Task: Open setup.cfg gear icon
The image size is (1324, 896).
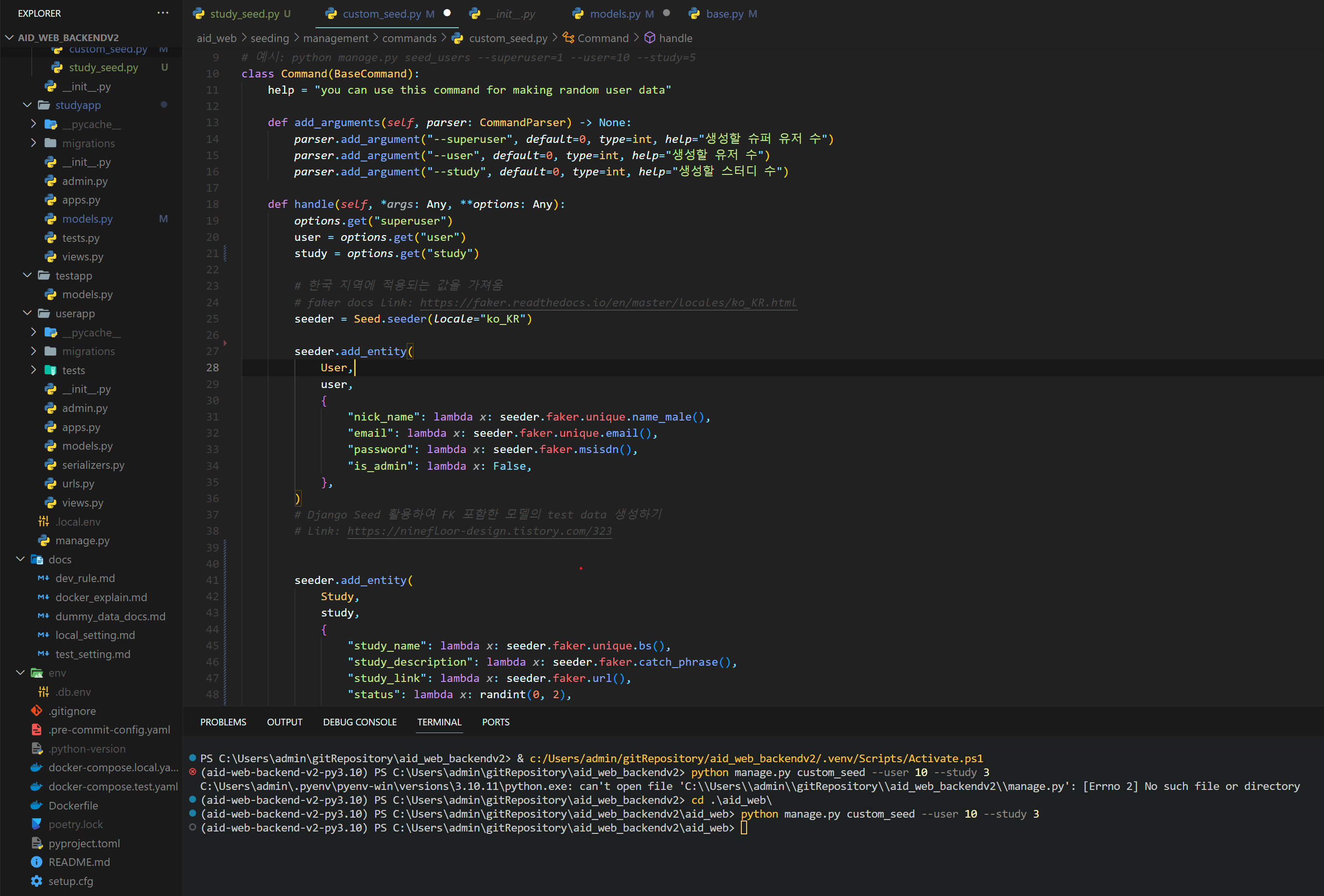Action: (x=37, y=881)
